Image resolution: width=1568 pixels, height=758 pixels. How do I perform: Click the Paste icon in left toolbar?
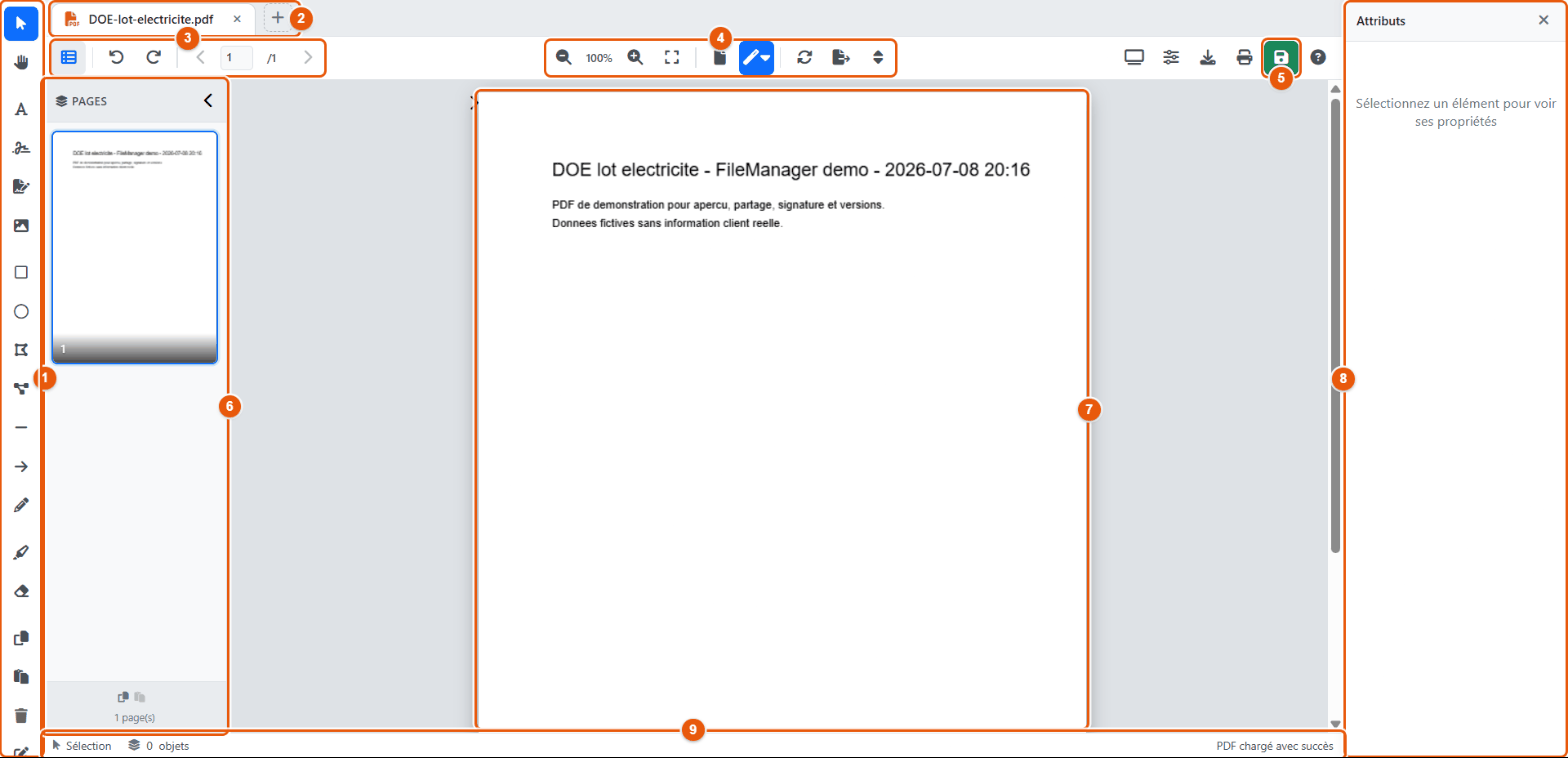(21, 676)
